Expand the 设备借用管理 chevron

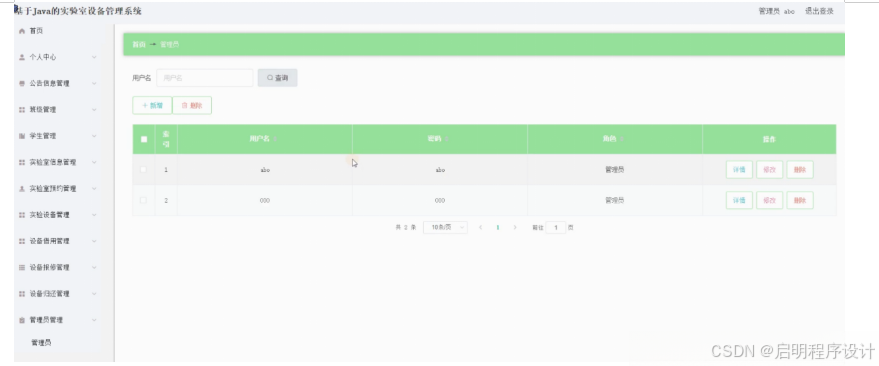(94, 242)
